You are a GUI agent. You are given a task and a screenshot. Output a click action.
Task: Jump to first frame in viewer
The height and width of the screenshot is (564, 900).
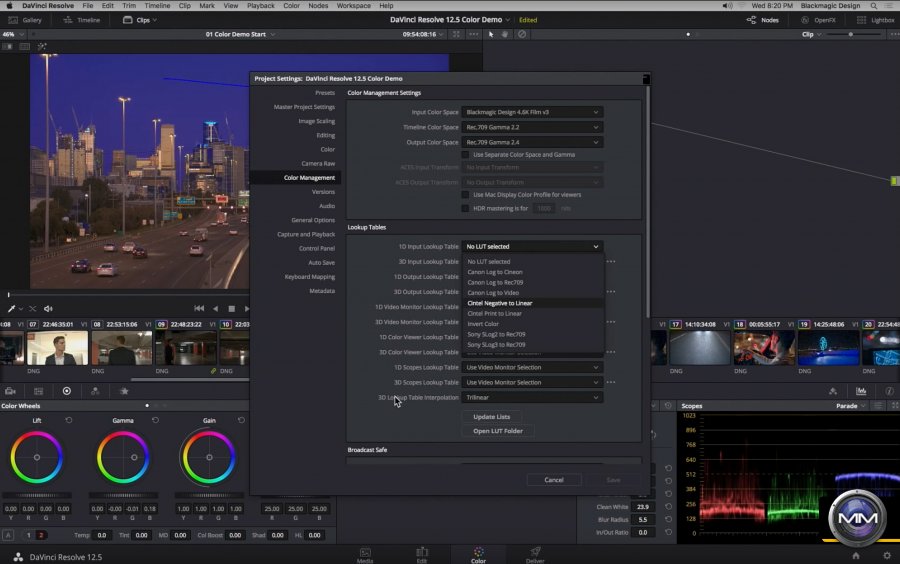[x=199, y=309]
